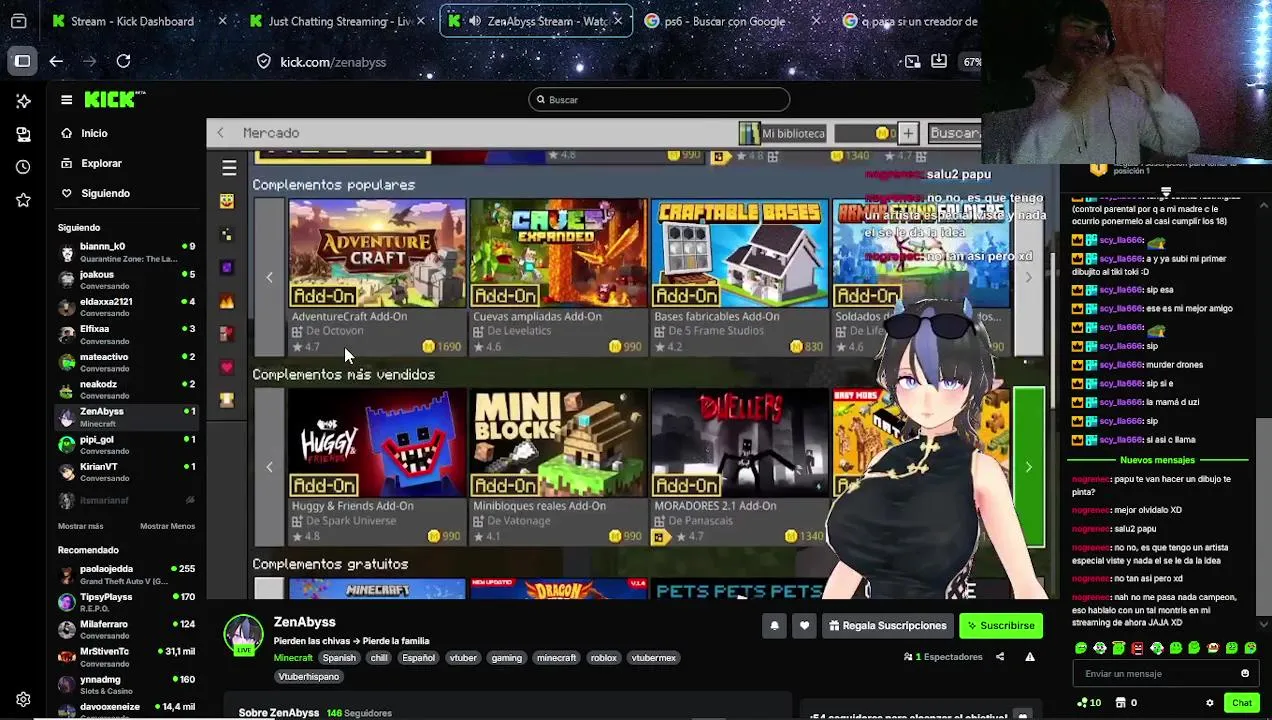Open chat settings gear icon

point(1210,703)
